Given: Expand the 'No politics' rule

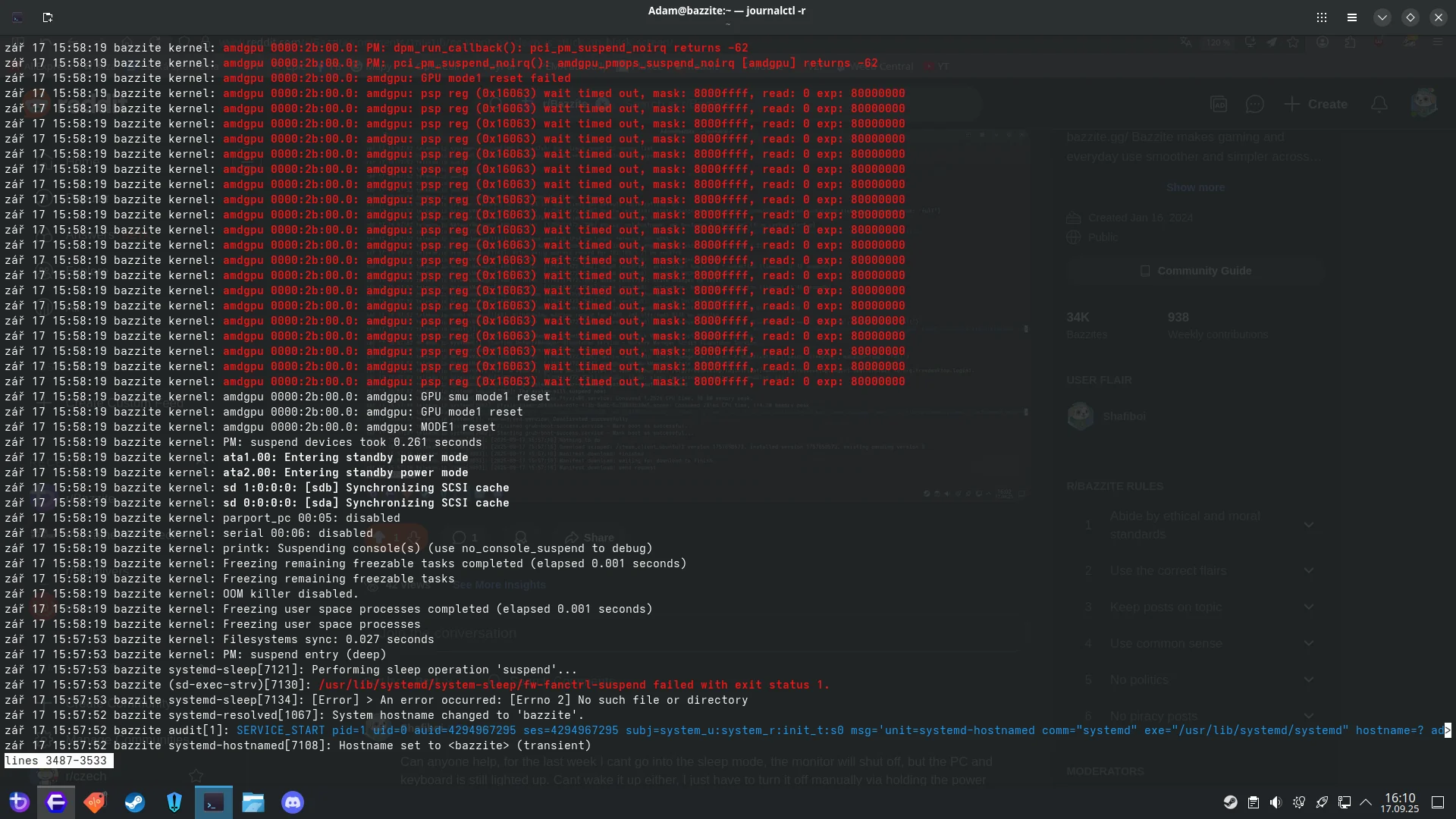Looking at the screenshot, I should tap(1308, 679).
